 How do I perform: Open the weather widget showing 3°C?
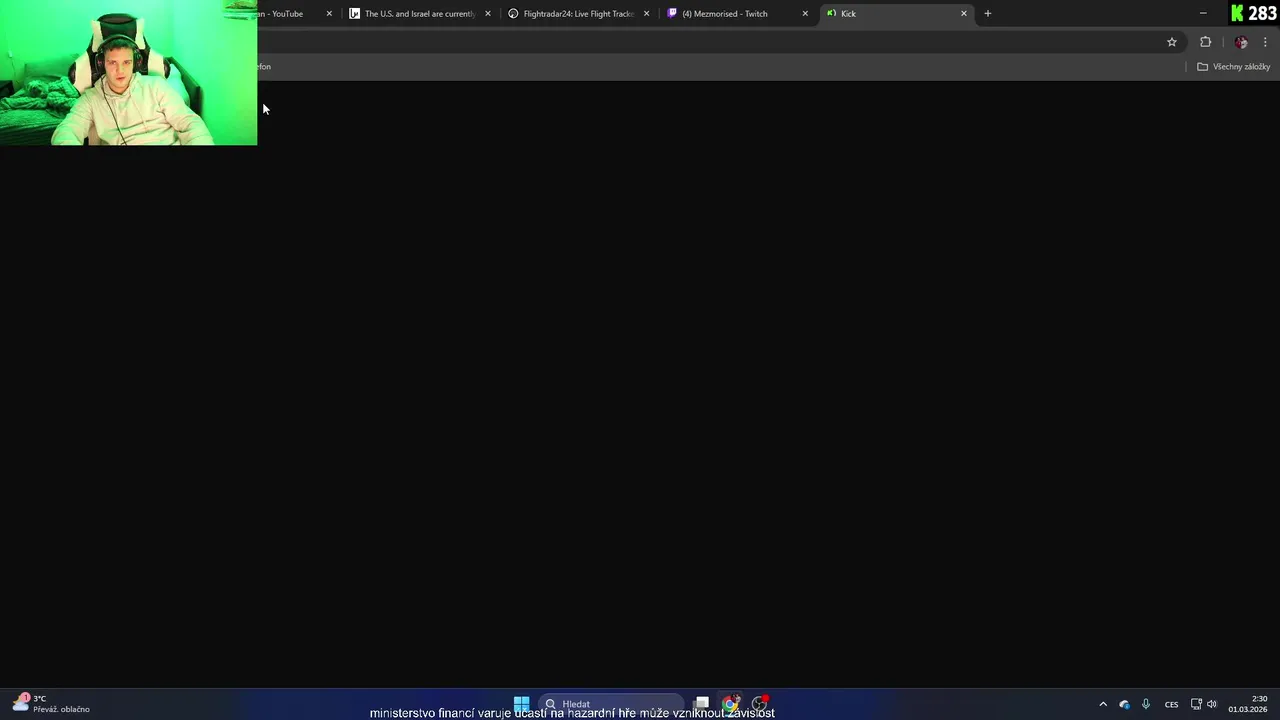50,704
